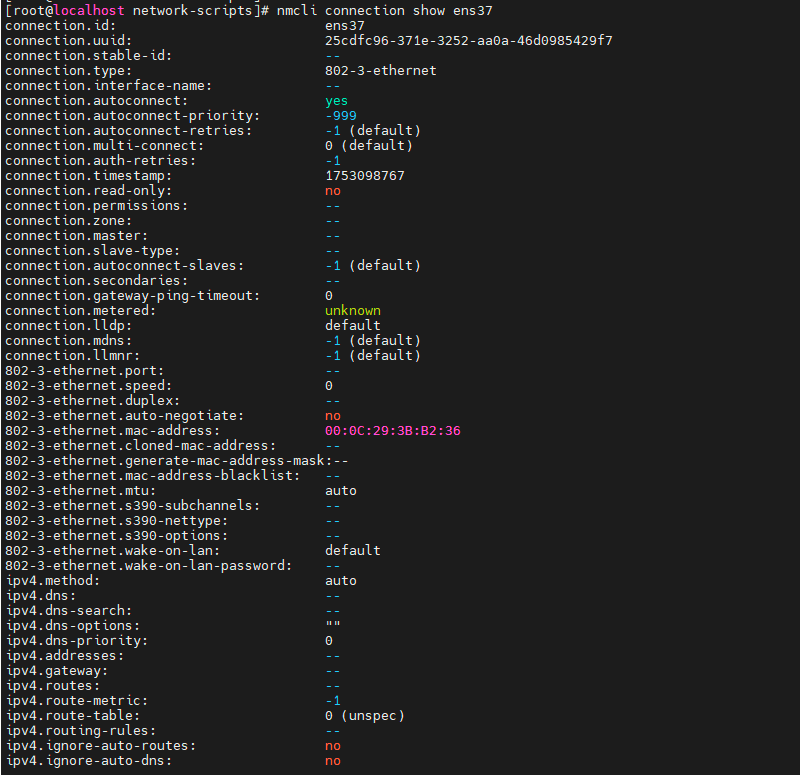800x775 pixels.
Task: Select the 'auto' value of 802-3-ethernet.mtu
Action: 341,491
